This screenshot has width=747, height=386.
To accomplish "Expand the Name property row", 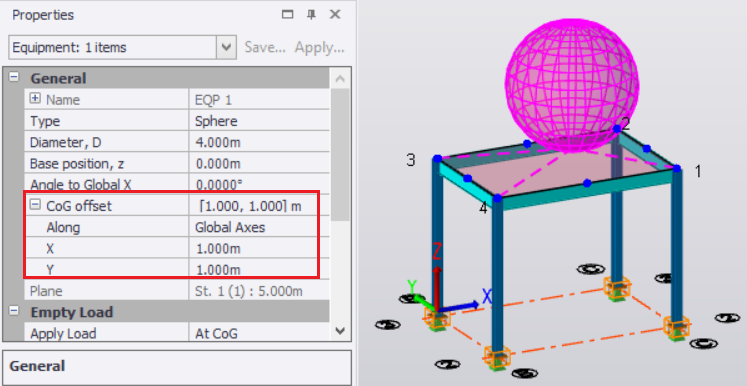I will coord(35,99).
